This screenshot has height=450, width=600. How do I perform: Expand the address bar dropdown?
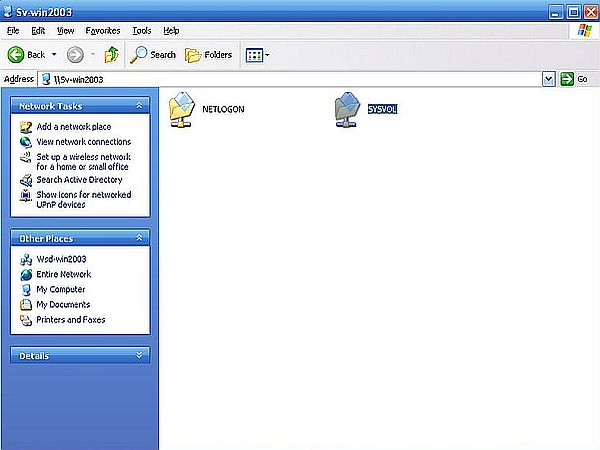(549, 79)
